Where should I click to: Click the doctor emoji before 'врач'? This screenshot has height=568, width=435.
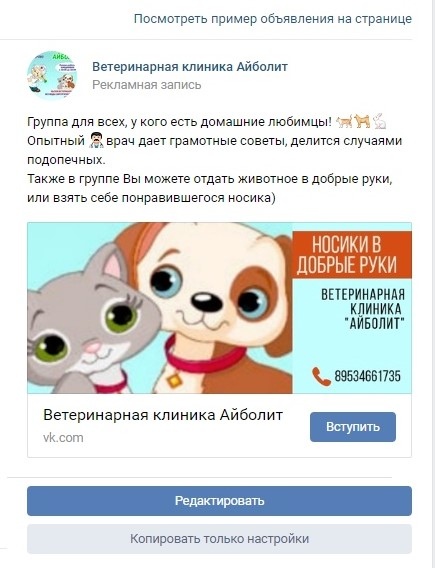pyautogui.click(x=96, y=141)
